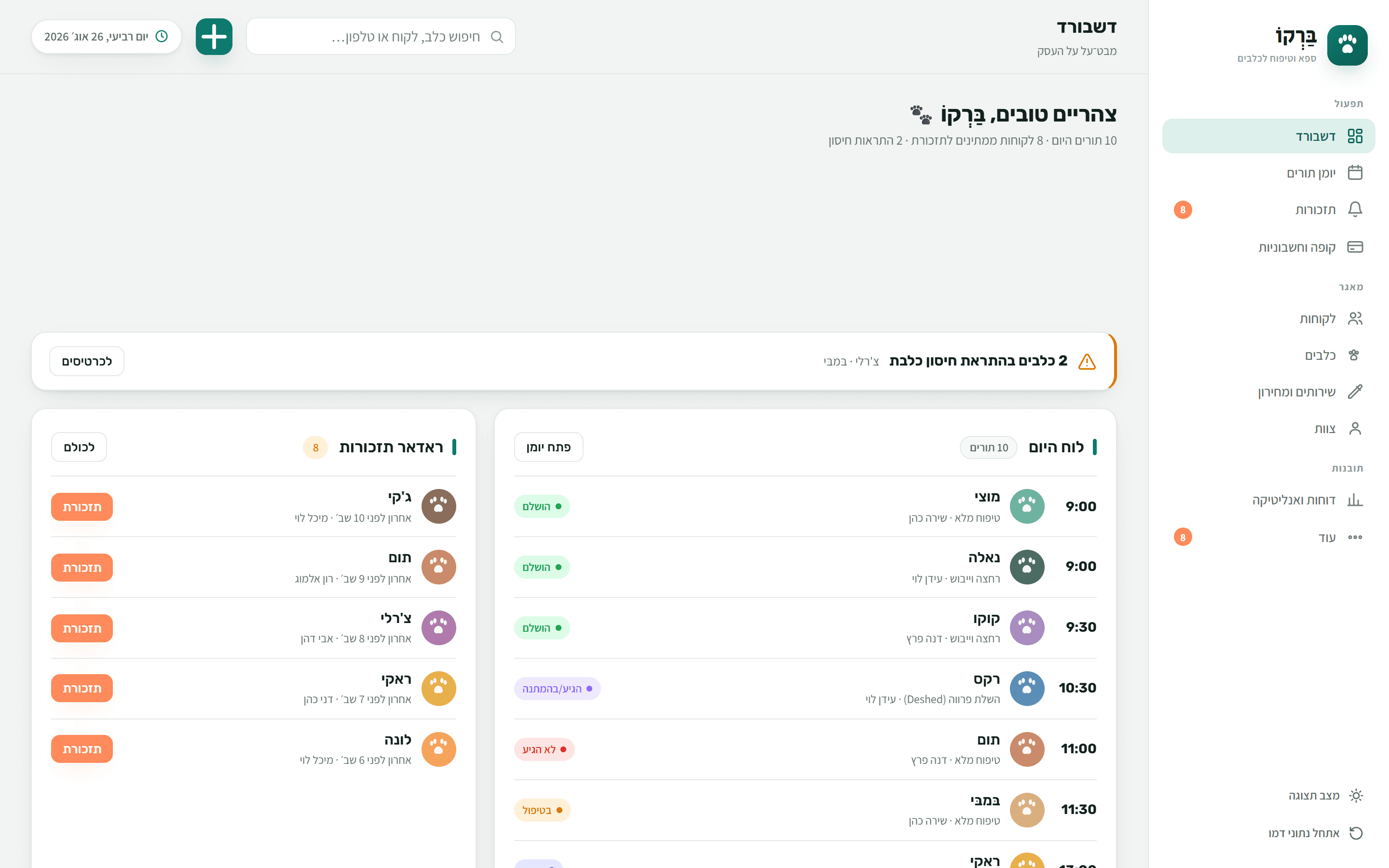Click the green plus add button
Screen dimensions: 1389x868
coord(214,37)
